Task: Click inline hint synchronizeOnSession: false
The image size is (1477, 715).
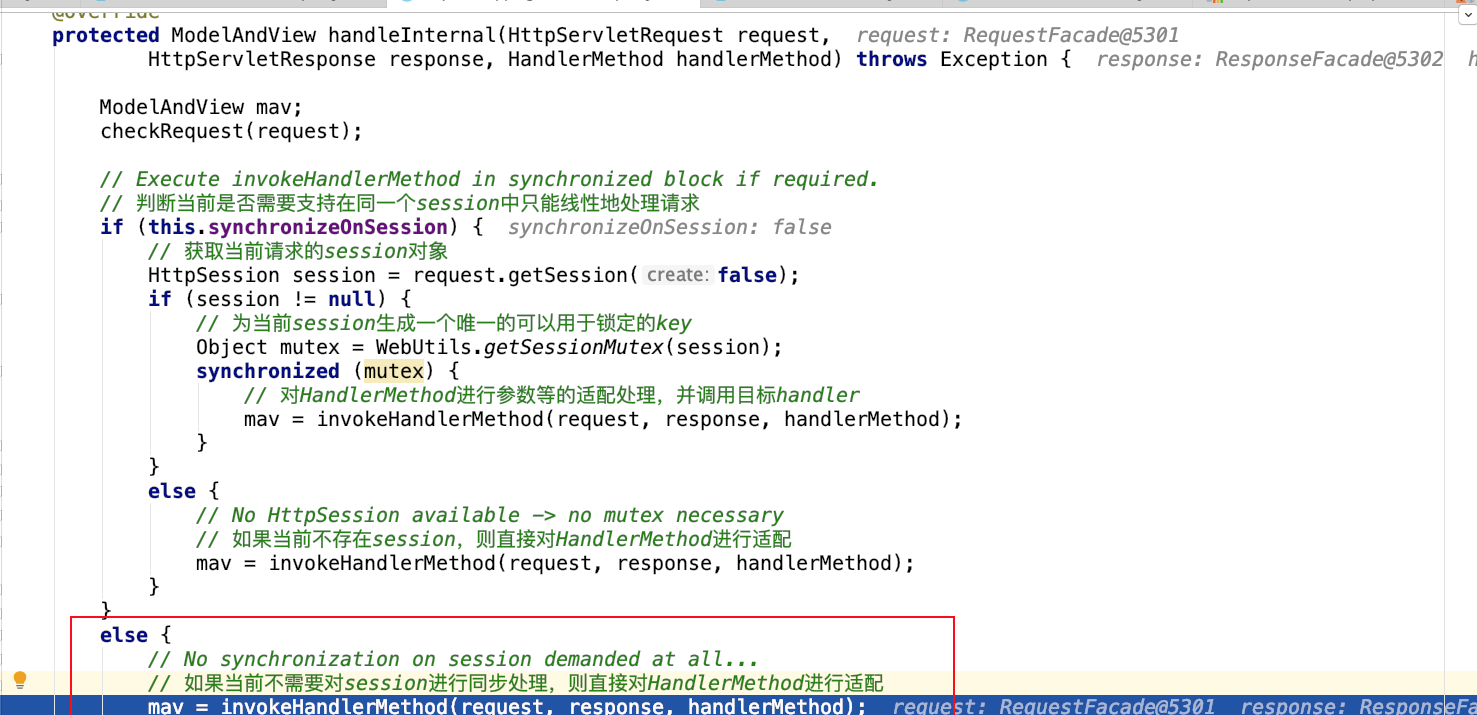Action: (x=670, y=227)
